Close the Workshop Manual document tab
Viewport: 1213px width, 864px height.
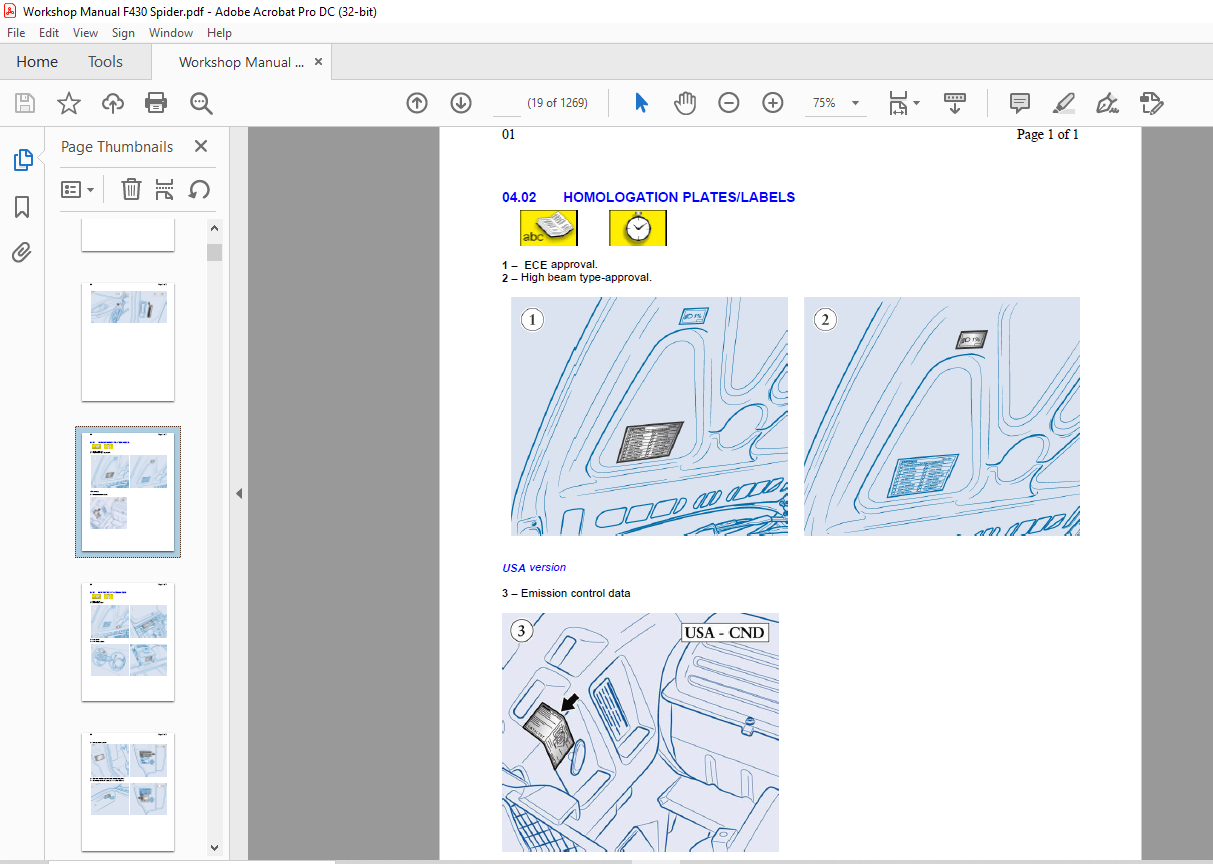tap(319, 62)
